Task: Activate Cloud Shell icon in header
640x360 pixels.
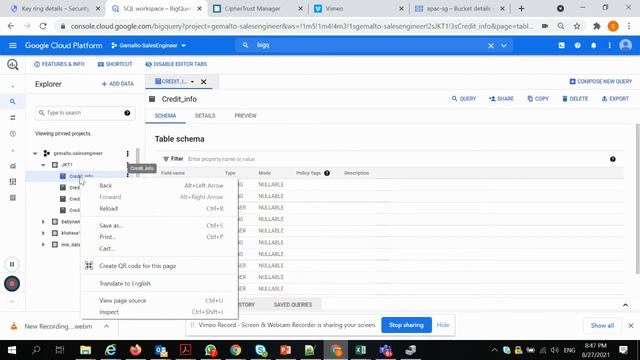Action: click(x=562, y=45)
